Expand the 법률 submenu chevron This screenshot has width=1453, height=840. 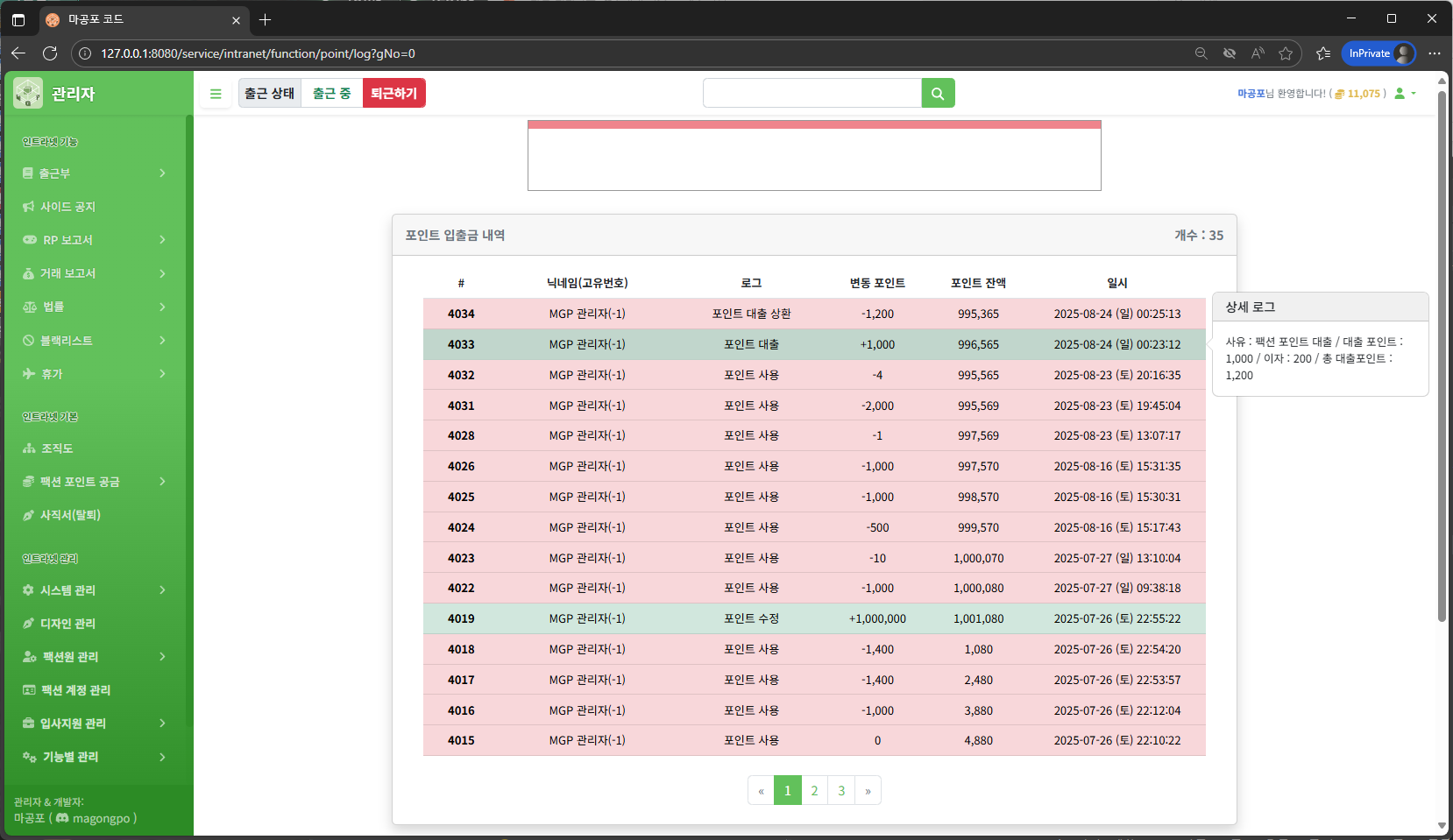click(x=162, y=307)
